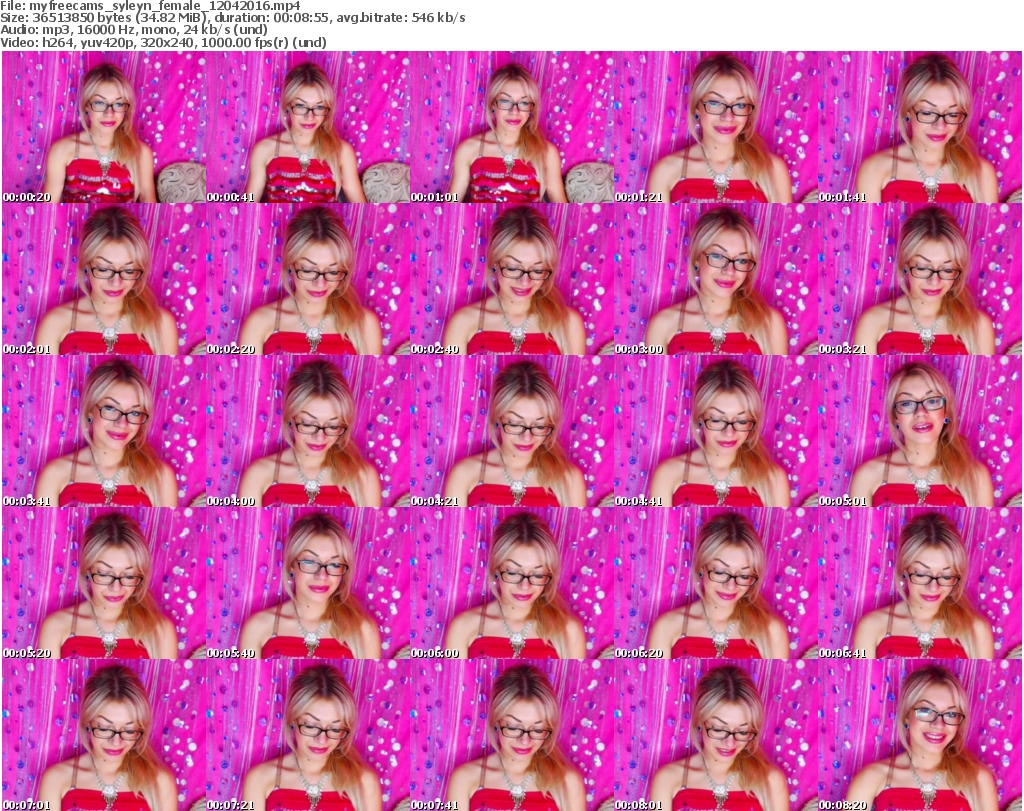View the frame captured at 00:02:01

point(104,279)
